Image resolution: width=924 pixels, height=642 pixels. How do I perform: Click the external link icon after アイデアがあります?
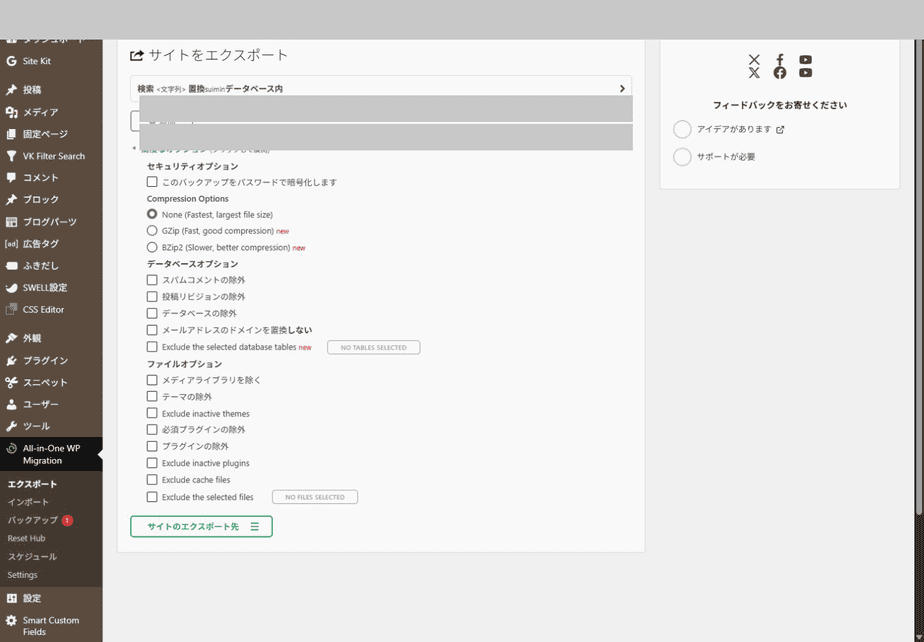click(x=780, y=130)
